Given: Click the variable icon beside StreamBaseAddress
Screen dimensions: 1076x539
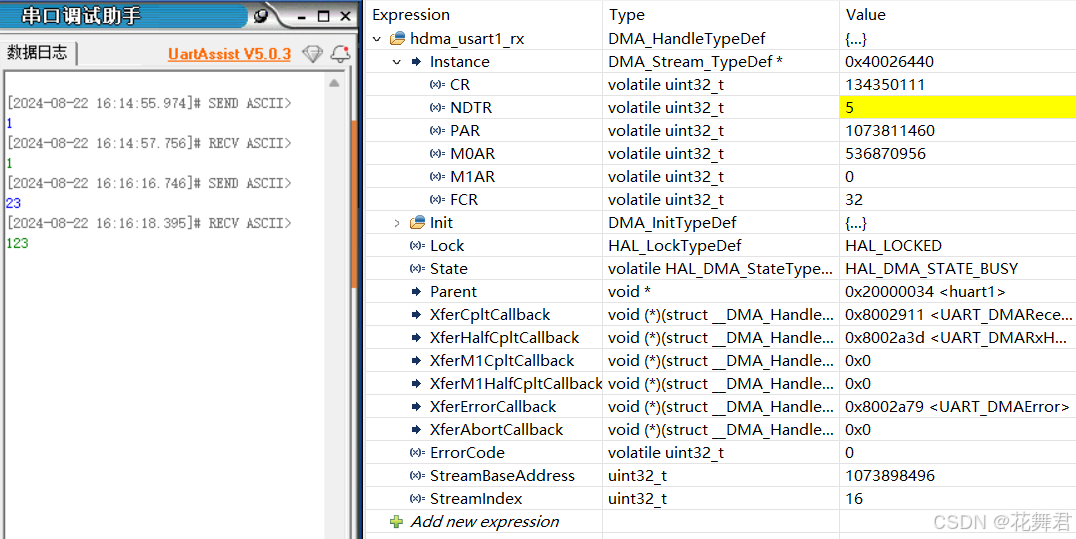Looking at the screenshot, I should click(417, 476).
